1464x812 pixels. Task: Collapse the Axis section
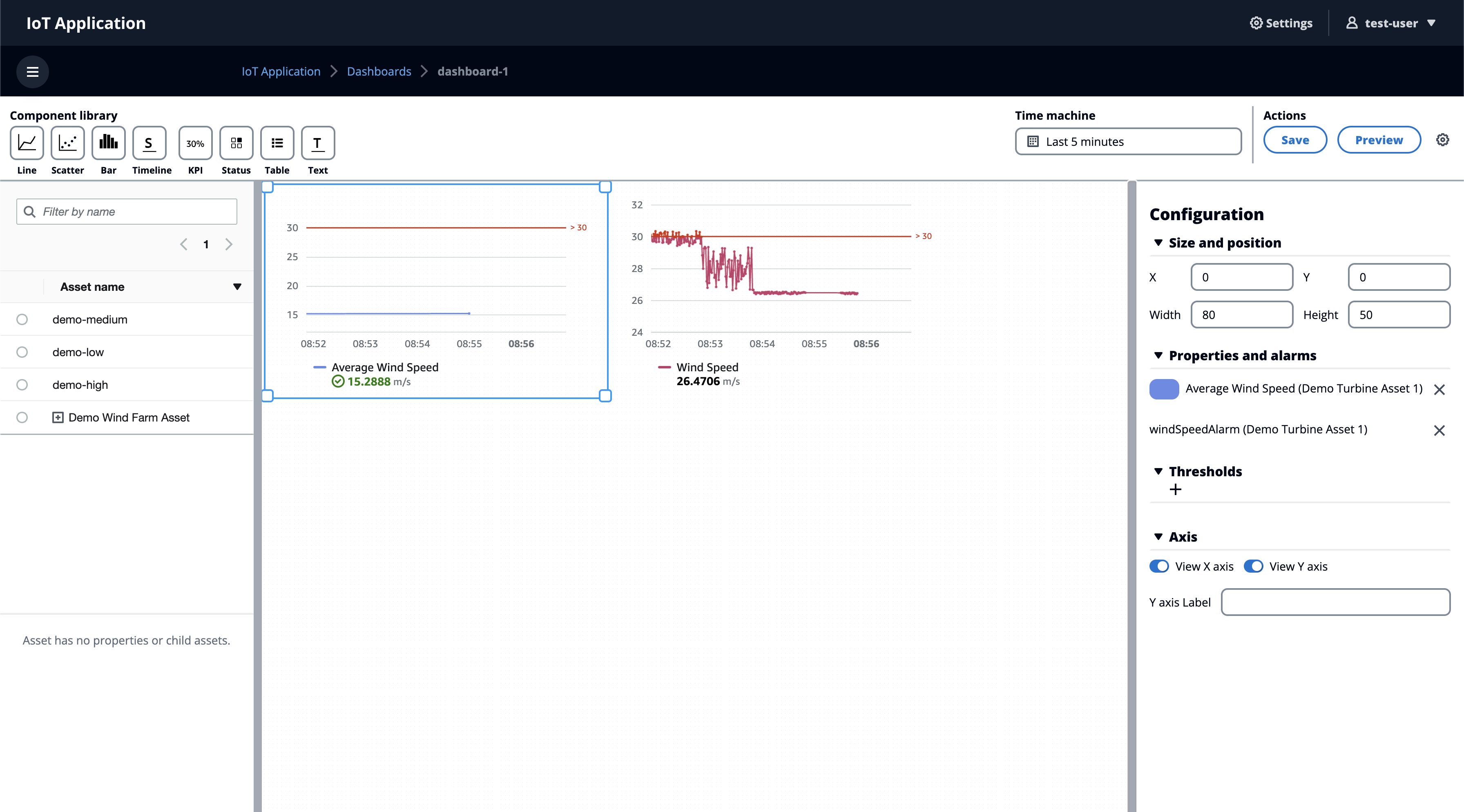click(1158, 536)
